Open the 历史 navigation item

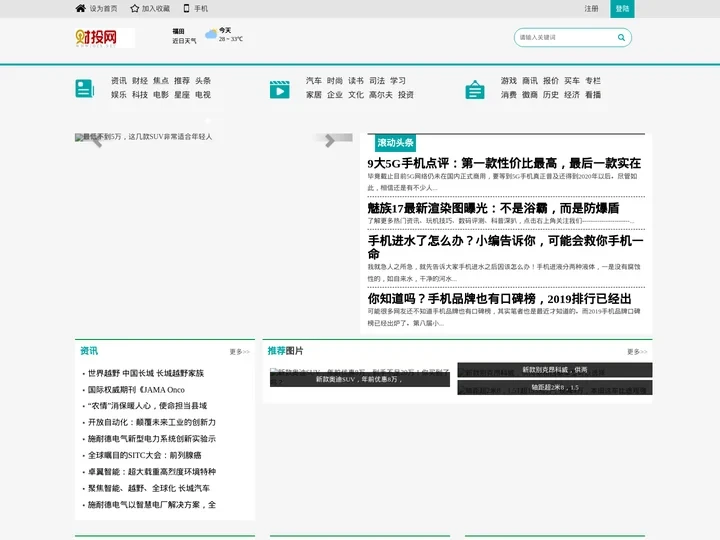(x=551, y=95)
